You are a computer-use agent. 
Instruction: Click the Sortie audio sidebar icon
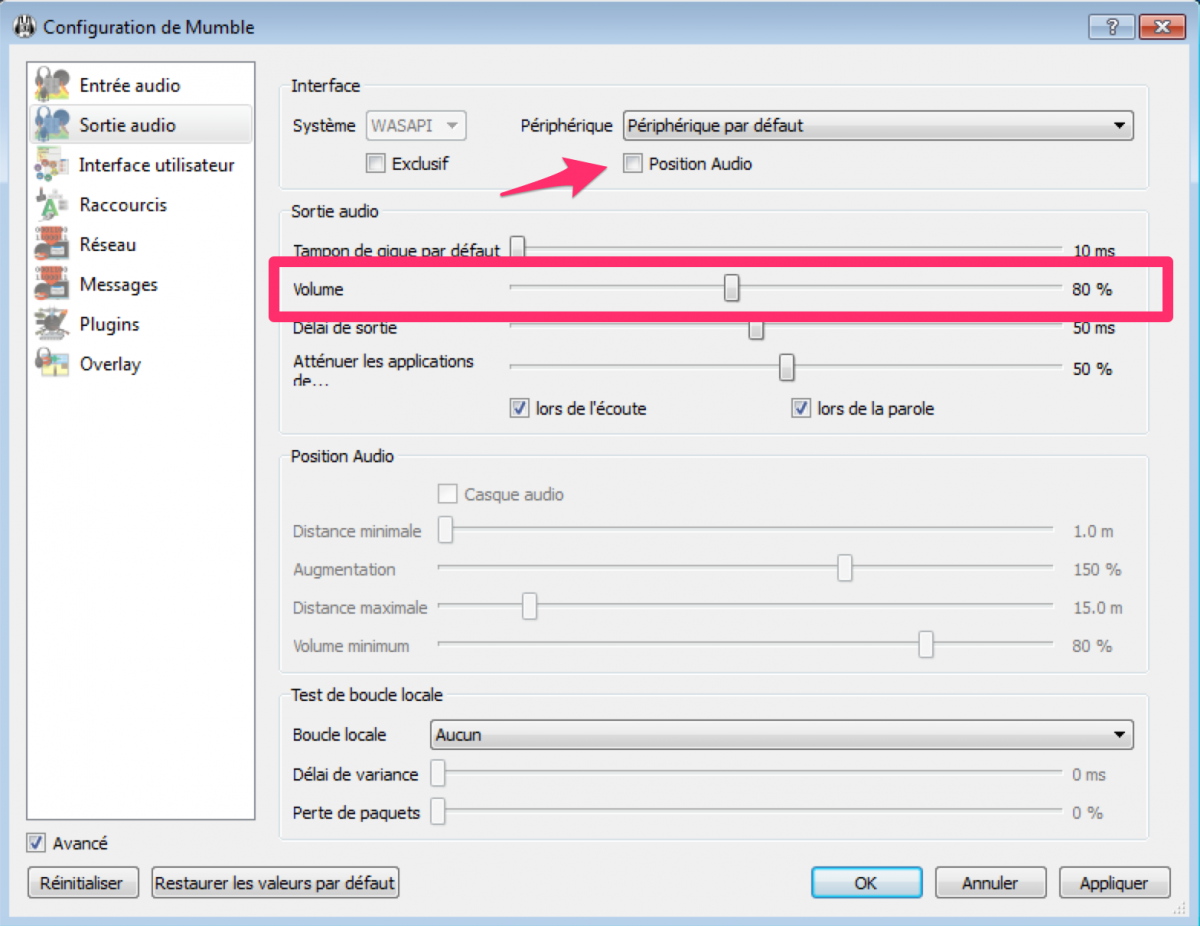51,125
